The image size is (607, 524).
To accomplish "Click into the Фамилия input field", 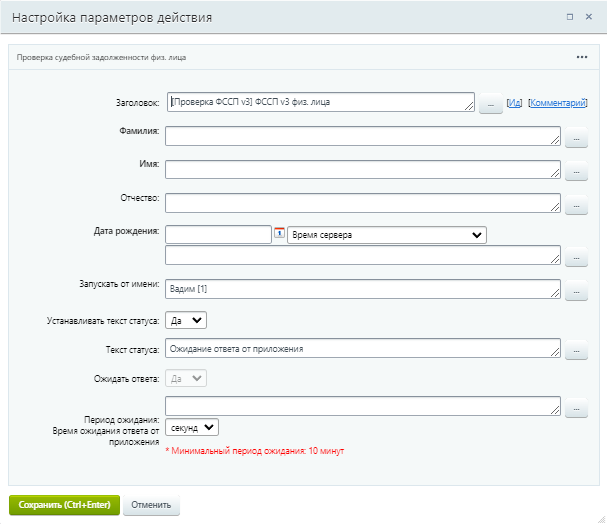I will pos(362,136).
